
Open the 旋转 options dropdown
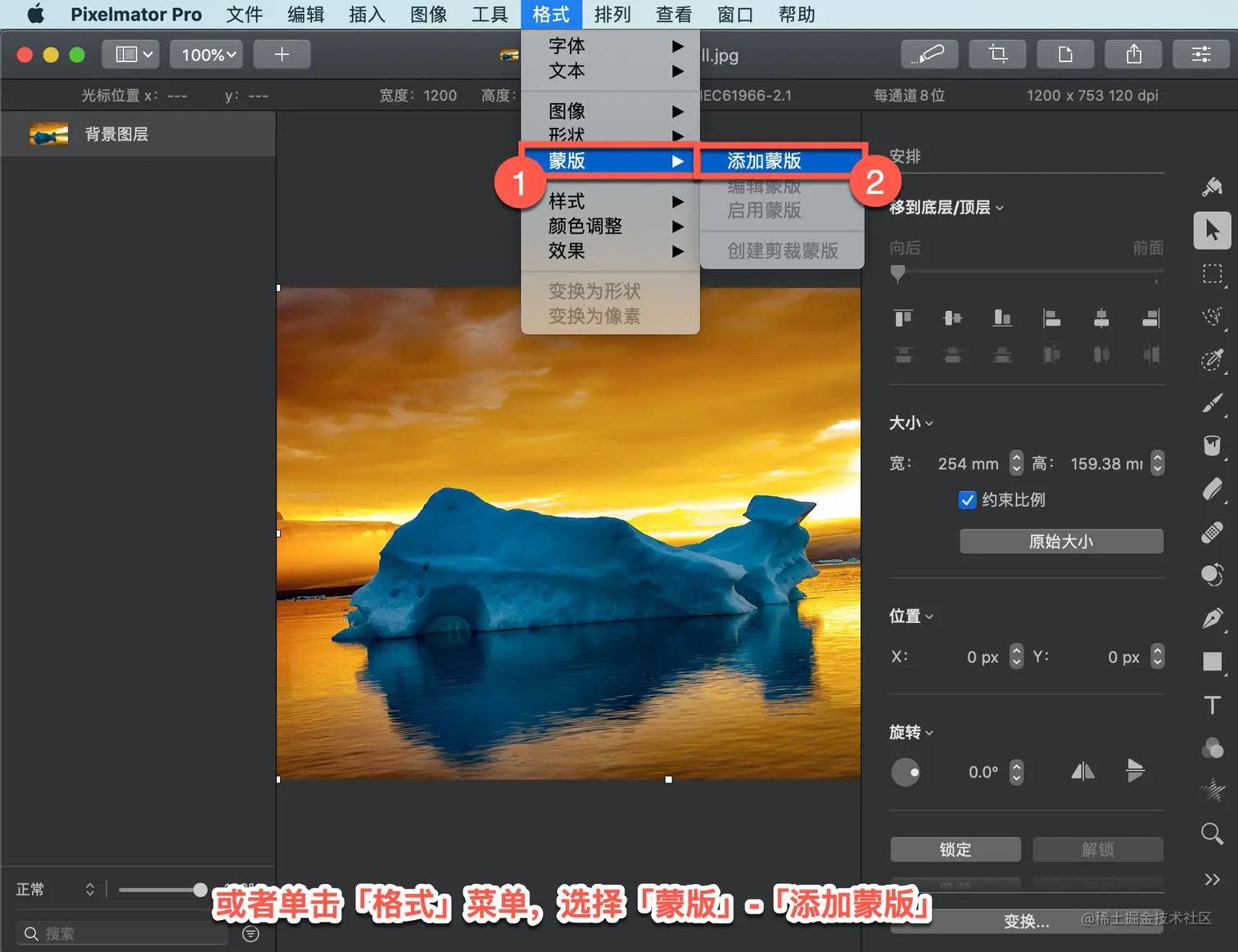coord(911,733)
